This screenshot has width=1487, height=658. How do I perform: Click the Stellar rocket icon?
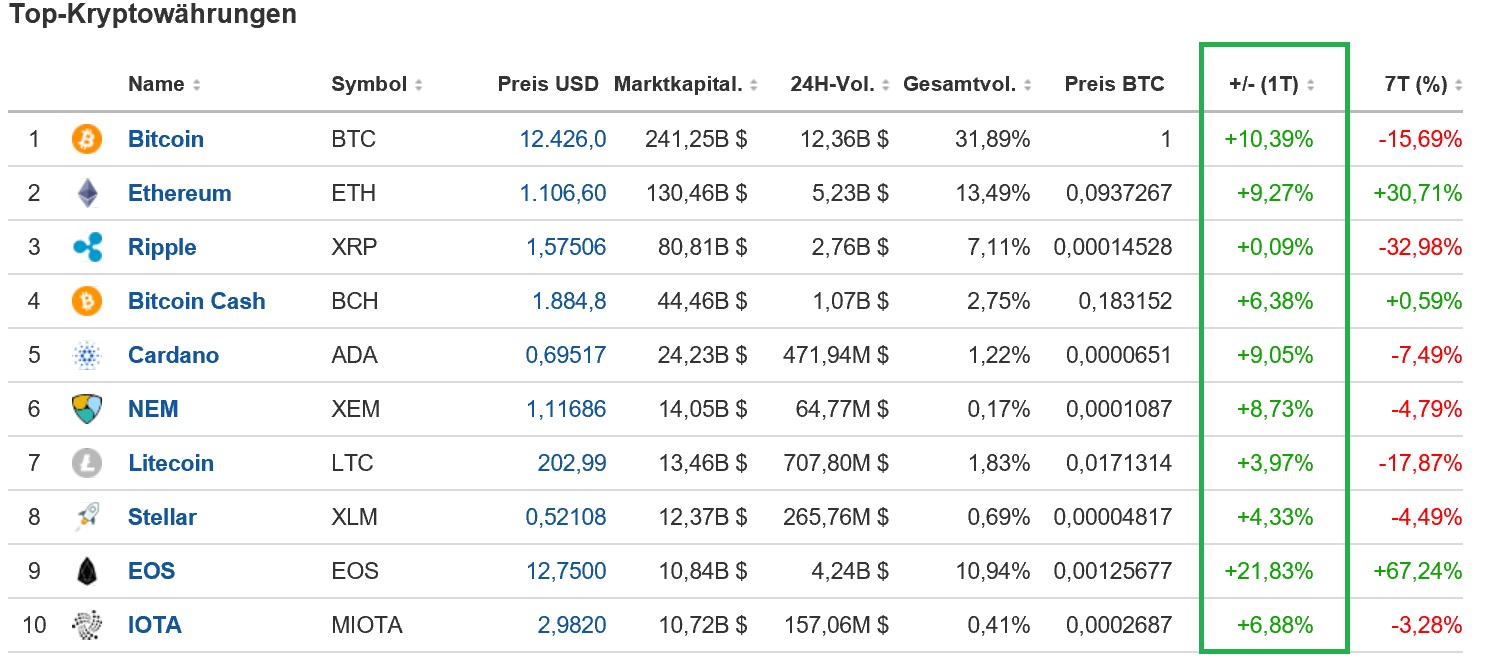tap(87, 517)
